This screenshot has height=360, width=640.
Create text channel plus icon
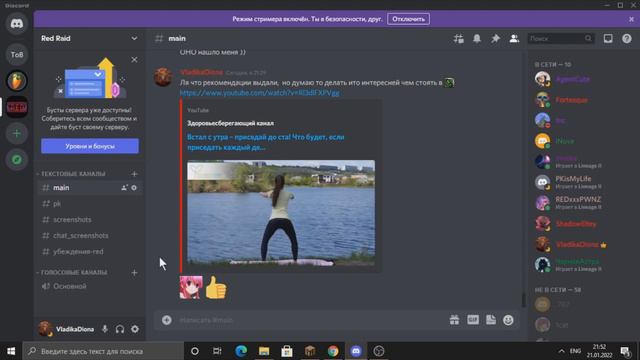(134, 174)
